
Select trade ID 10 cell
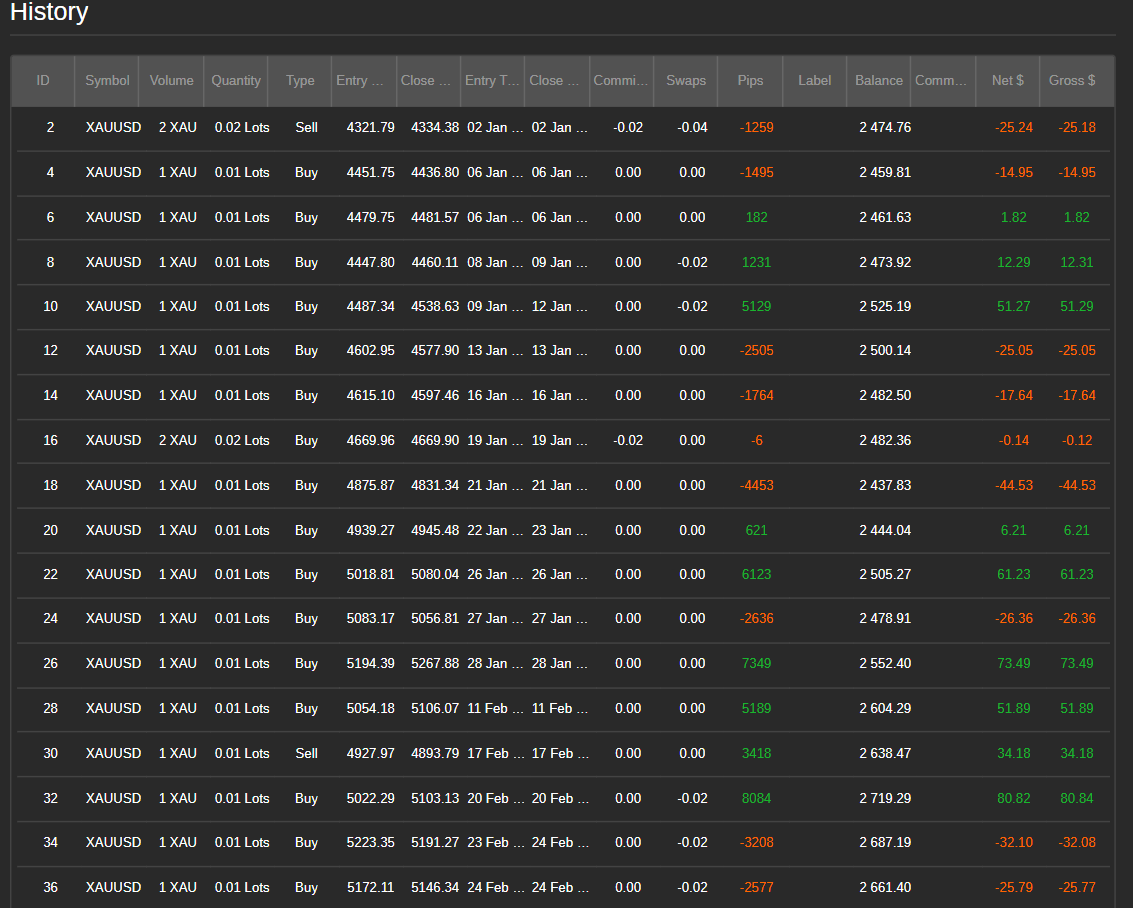(x=50, y=306)
